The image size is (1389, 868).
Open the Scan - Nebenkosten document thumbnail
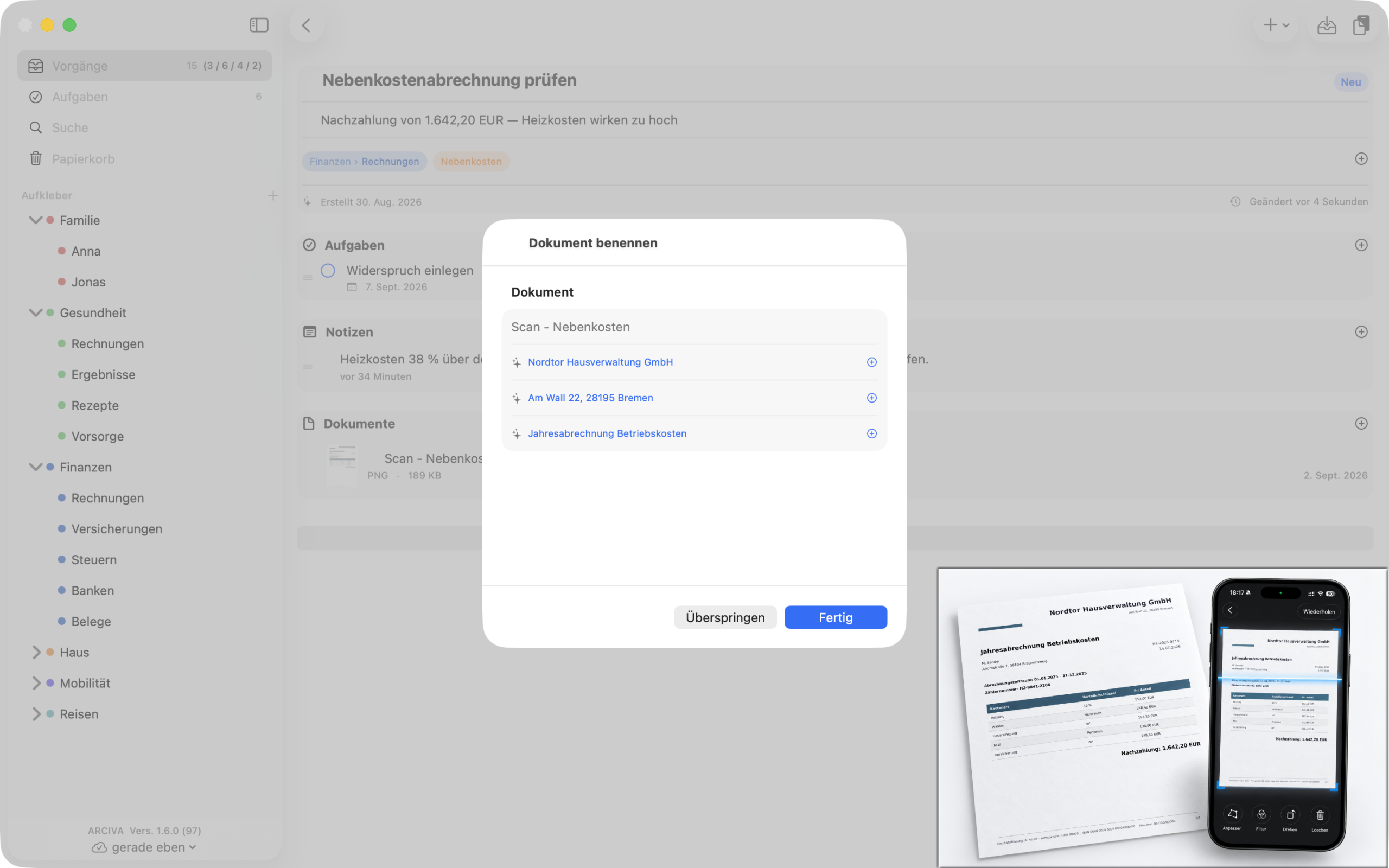coord(342,466)
